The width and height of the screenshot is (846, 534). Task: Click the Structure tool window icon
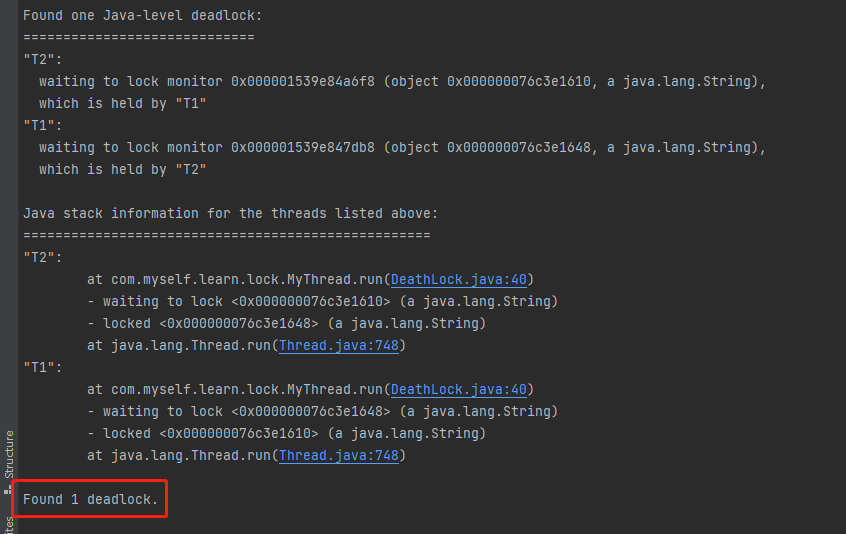(x=8, y=490)
